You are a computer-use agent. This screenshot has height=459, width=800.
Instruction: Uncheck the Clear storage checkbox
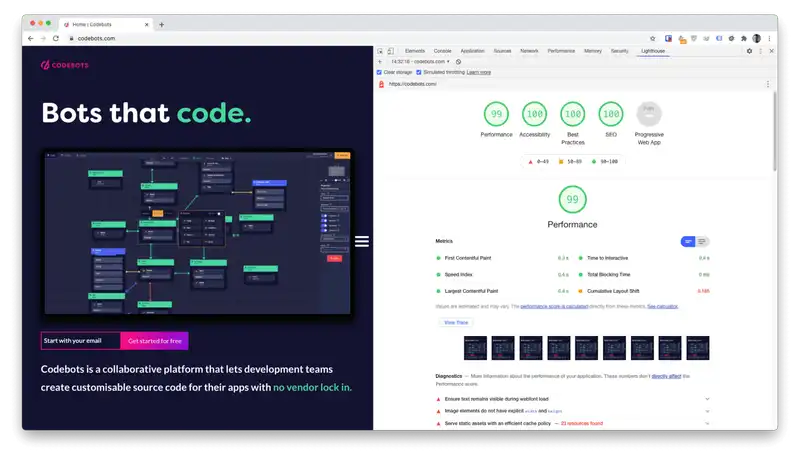point(379,72)
